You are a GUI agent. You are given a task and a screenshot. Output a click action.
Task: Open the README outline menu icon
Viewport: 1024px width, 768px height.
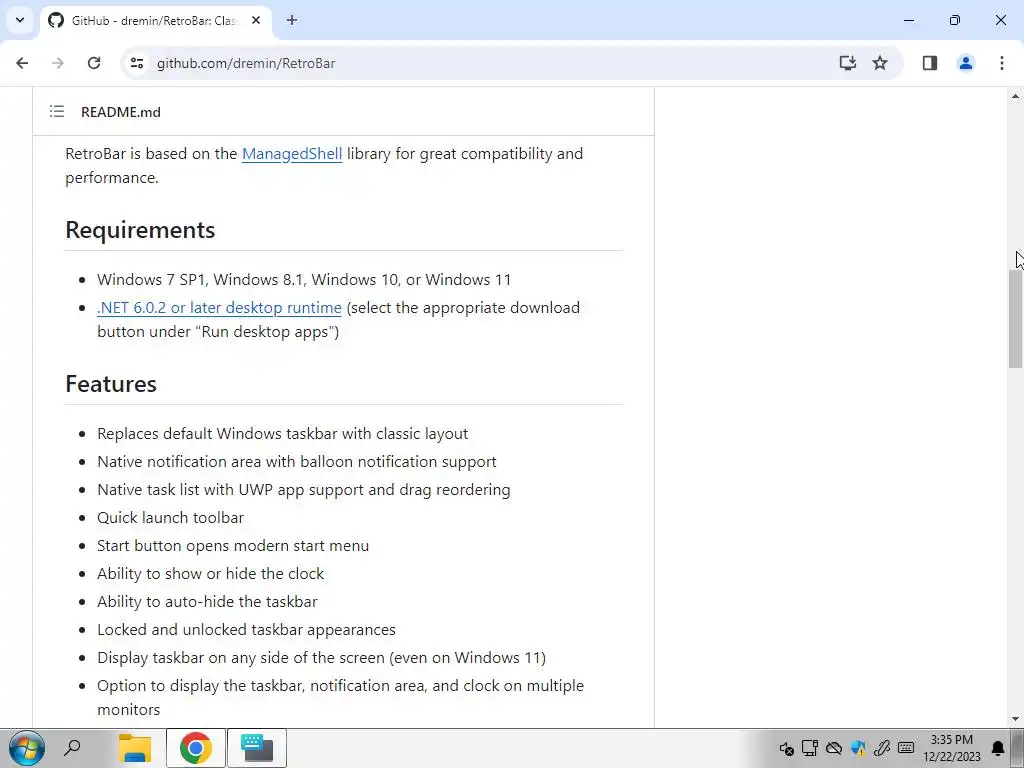point(57,112)
